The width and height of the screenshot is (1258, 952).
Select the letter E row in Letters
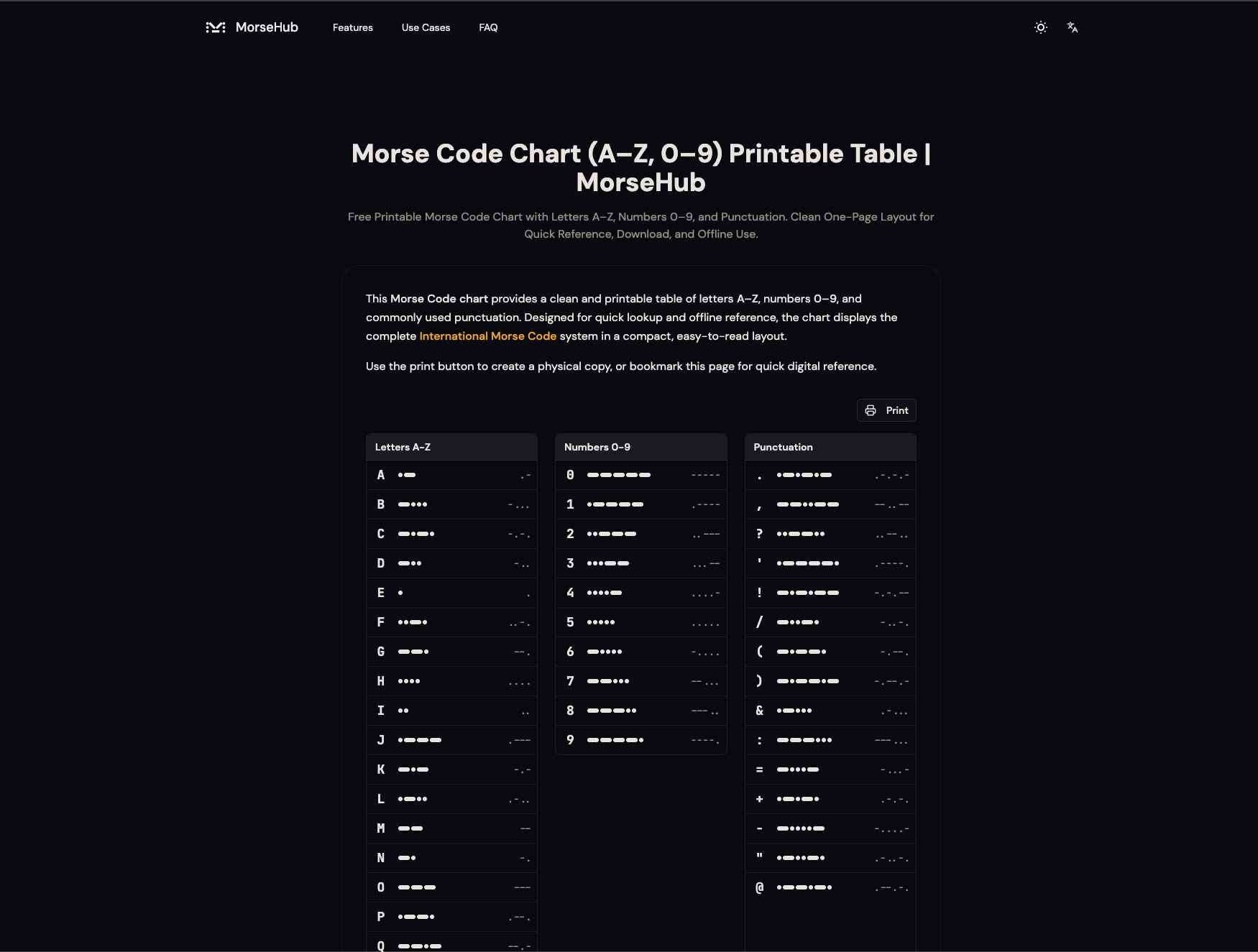coord(451,592)
